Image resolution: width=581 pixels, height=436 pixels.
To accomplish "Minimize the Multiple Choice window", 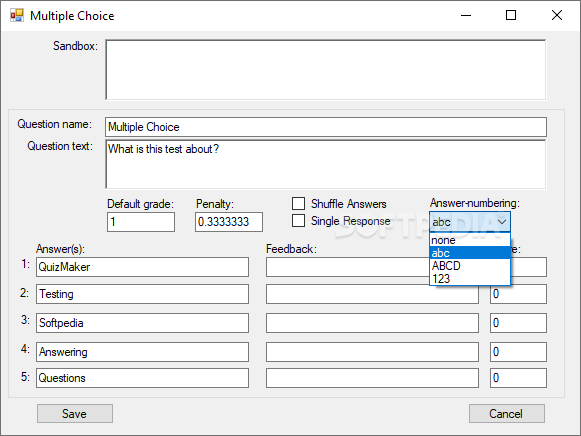I will [x=466, y=16].
